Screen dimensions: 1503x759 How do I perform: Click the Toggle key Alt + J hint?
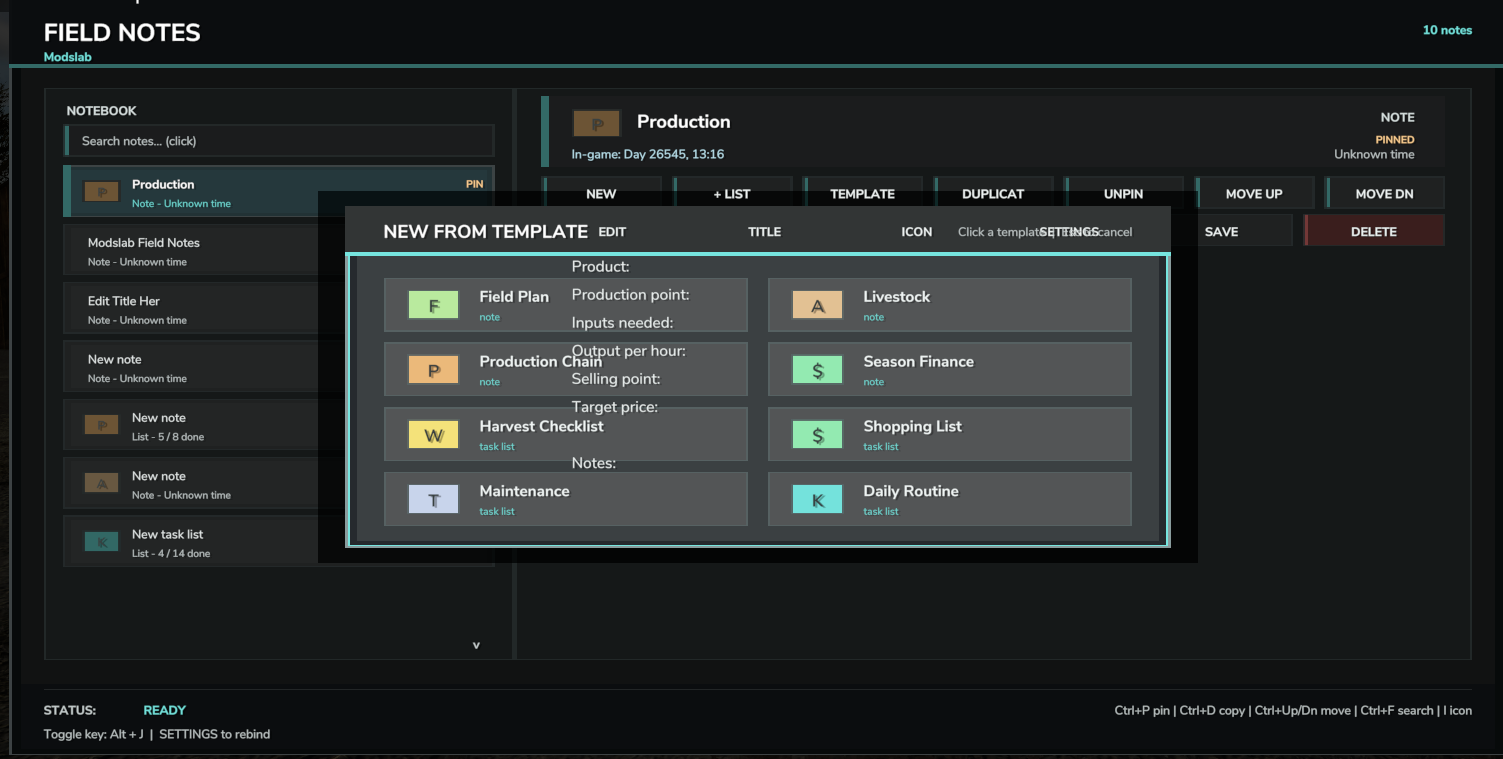coord(93,734)
